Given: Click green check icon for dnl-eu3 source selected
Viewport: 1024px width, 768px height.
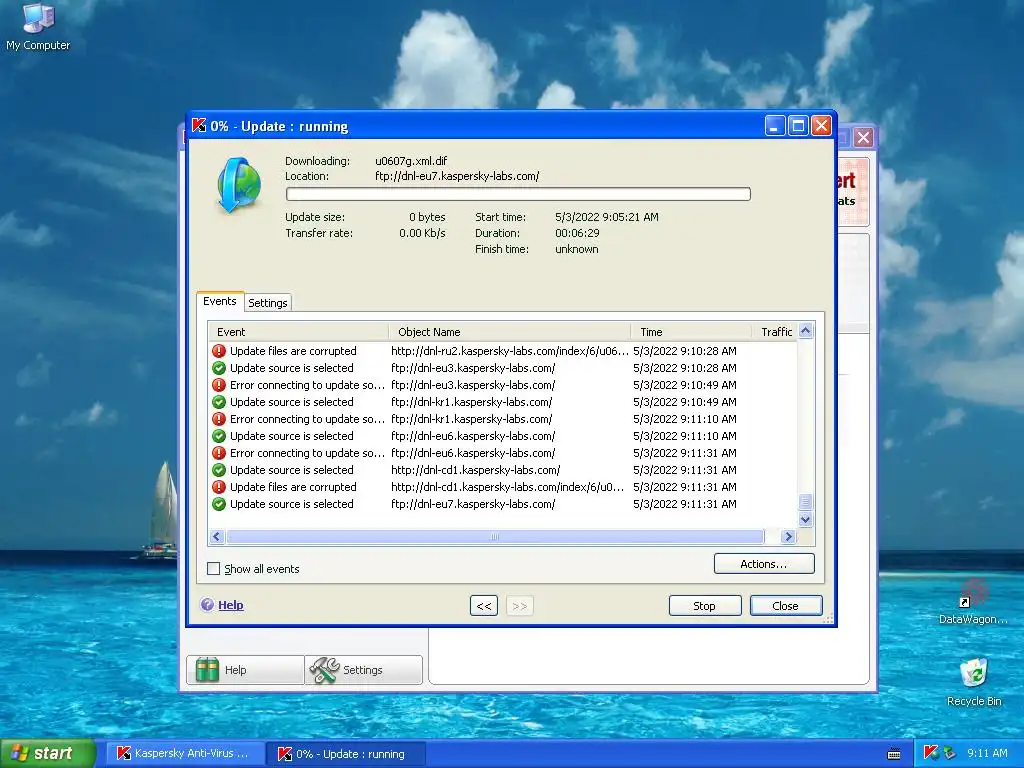Looking at the screenshot, I should [219, 368].
